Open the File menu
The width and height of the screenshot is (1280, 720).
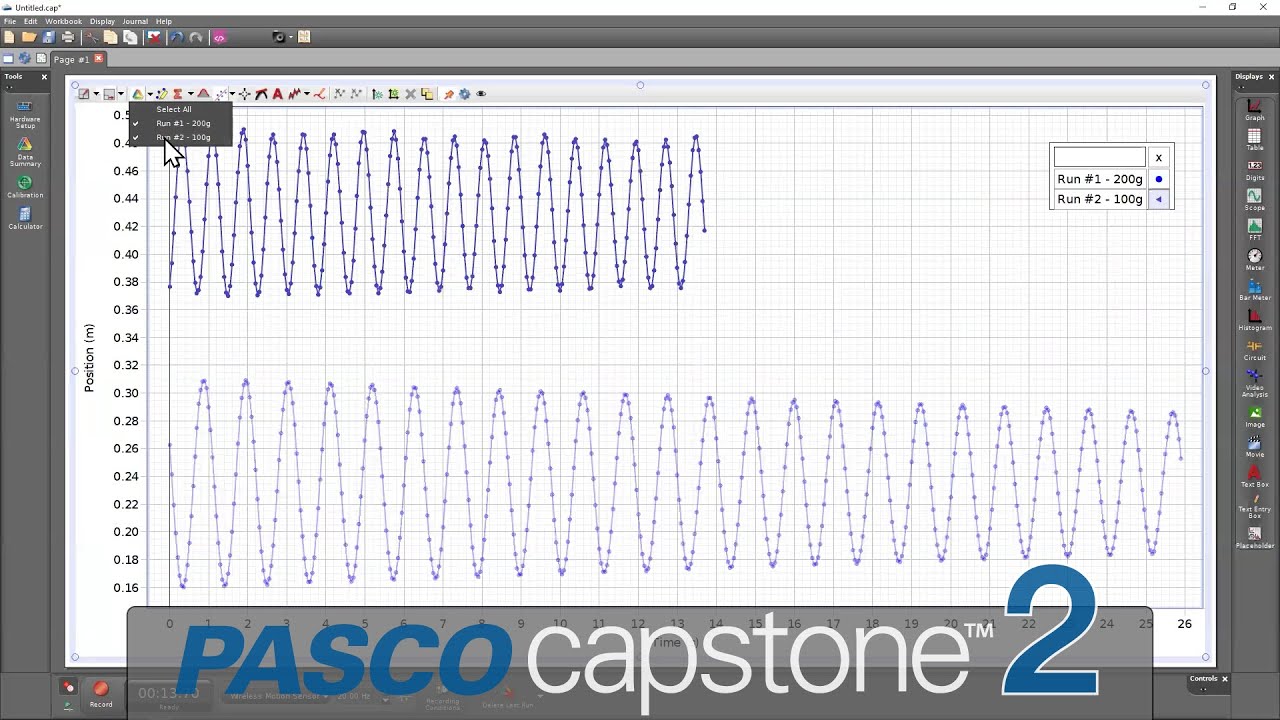coord(9,21)
